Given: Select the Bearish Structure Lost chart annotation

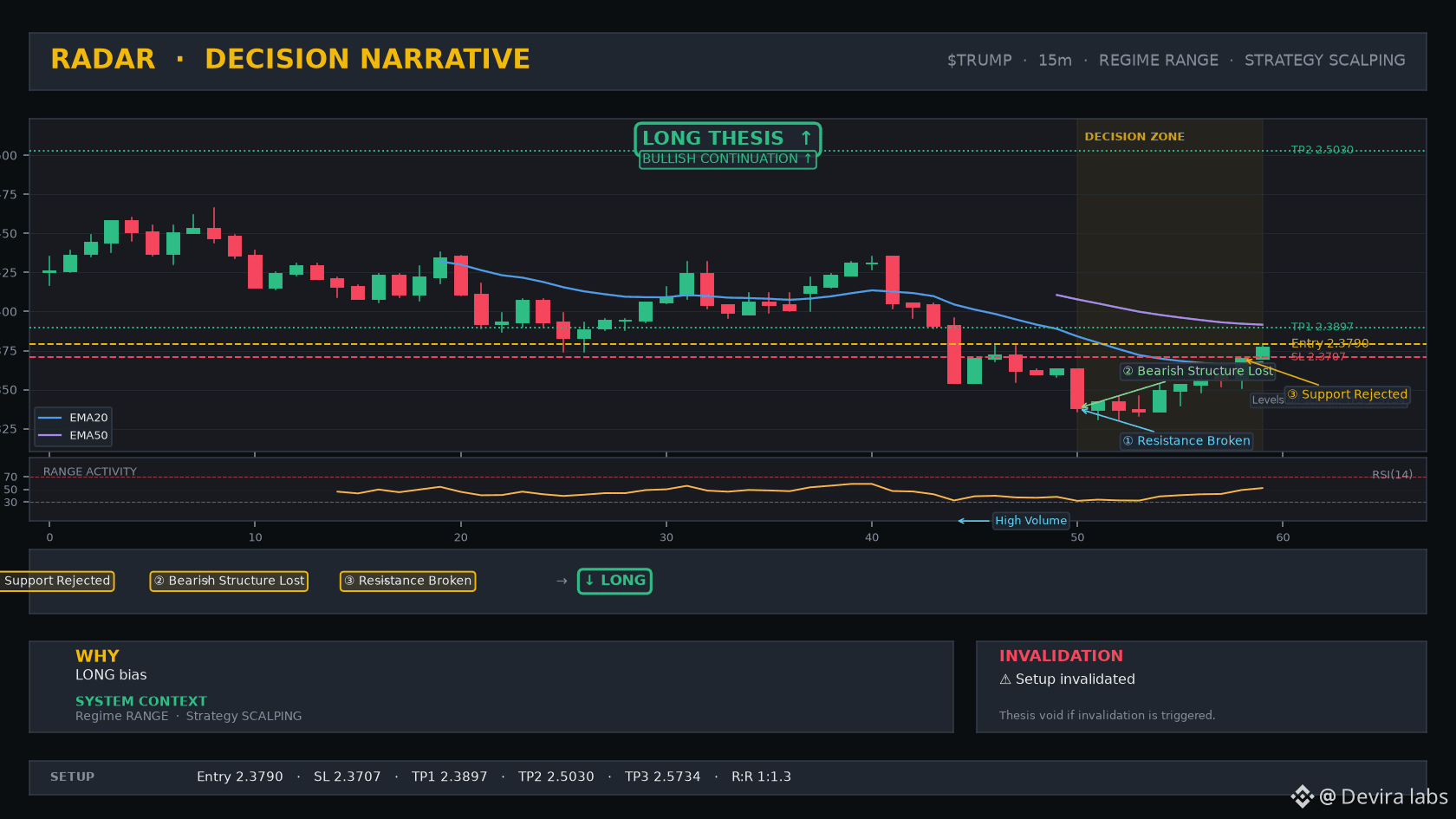Looking at the screenshot, I should (1198, 371).
